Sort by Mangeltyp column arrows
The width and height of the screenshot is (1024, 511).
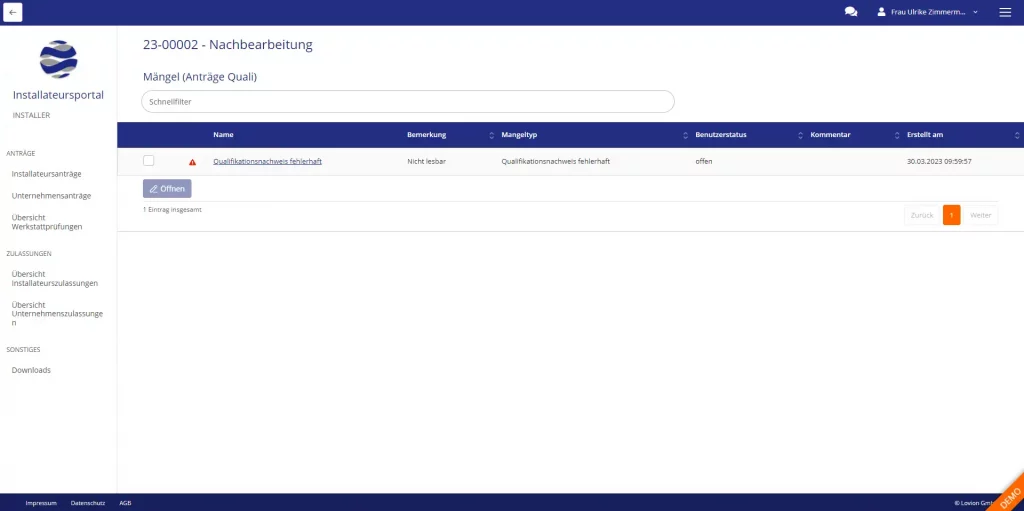point(685,135)
